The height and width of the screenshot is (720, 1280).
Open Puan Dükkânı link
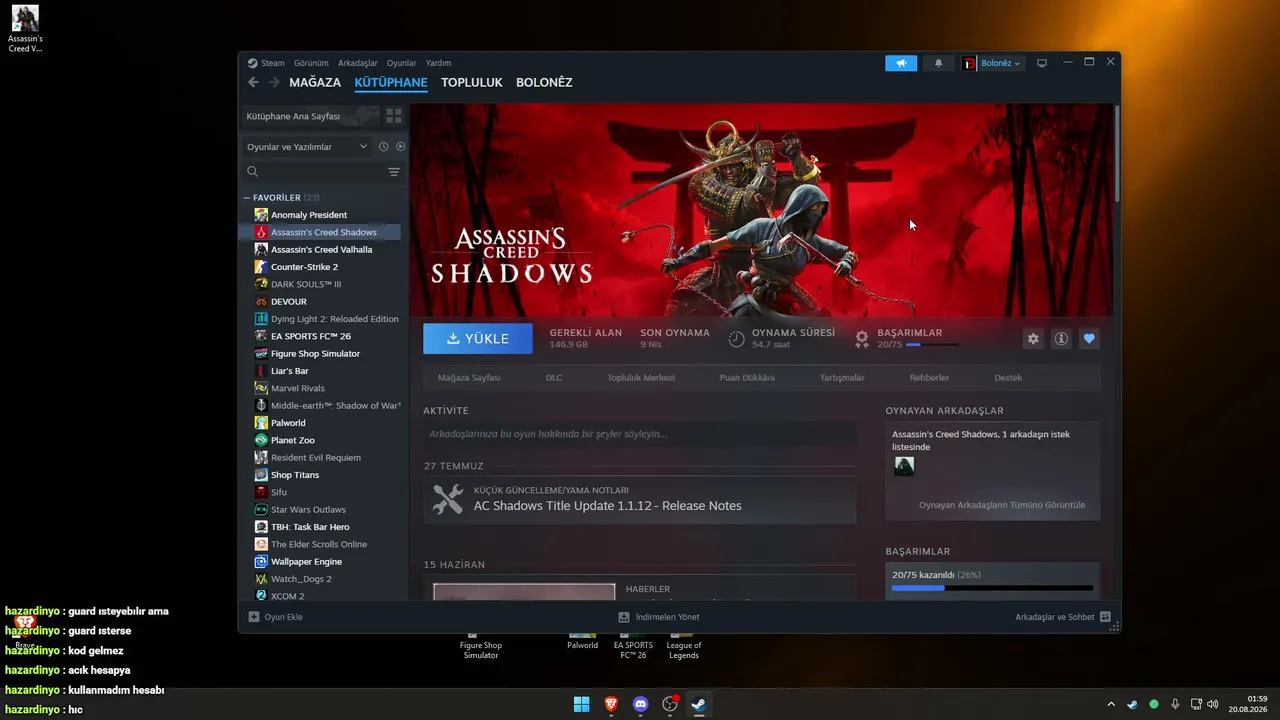tap(747, 378)
